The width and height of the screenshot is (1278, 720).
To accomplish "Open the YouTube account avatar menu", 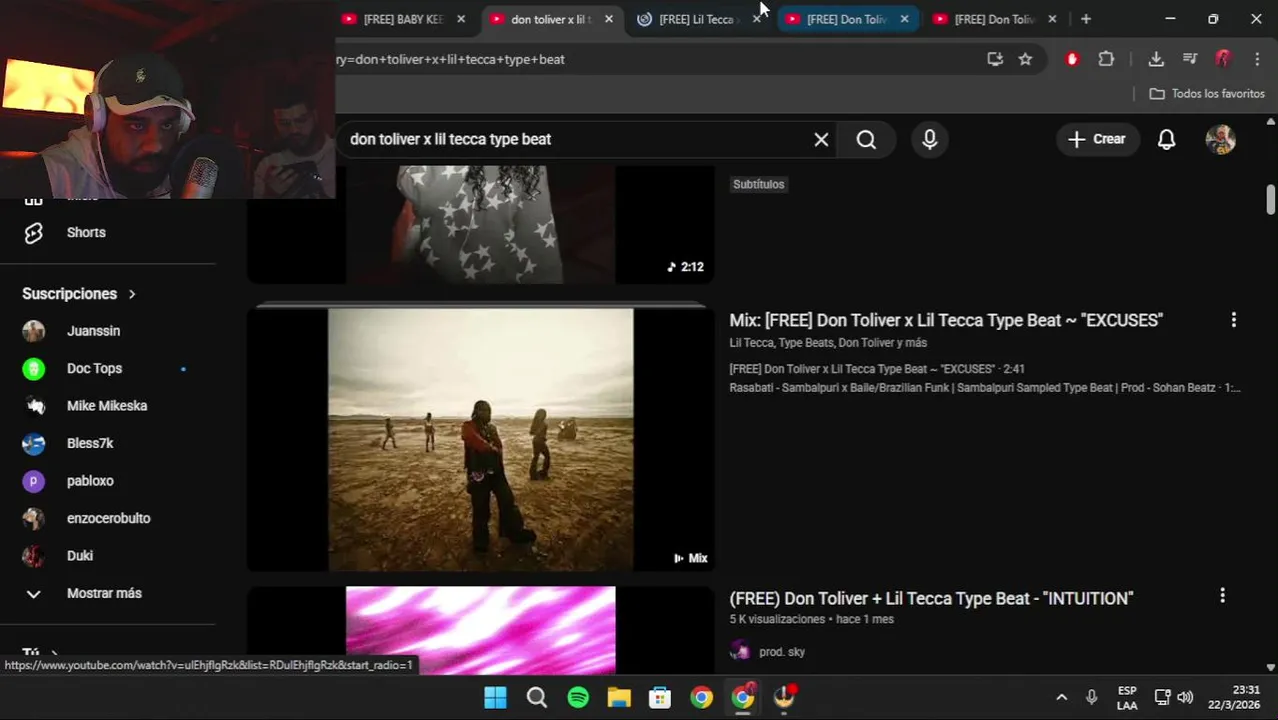I will [1220, 139].
